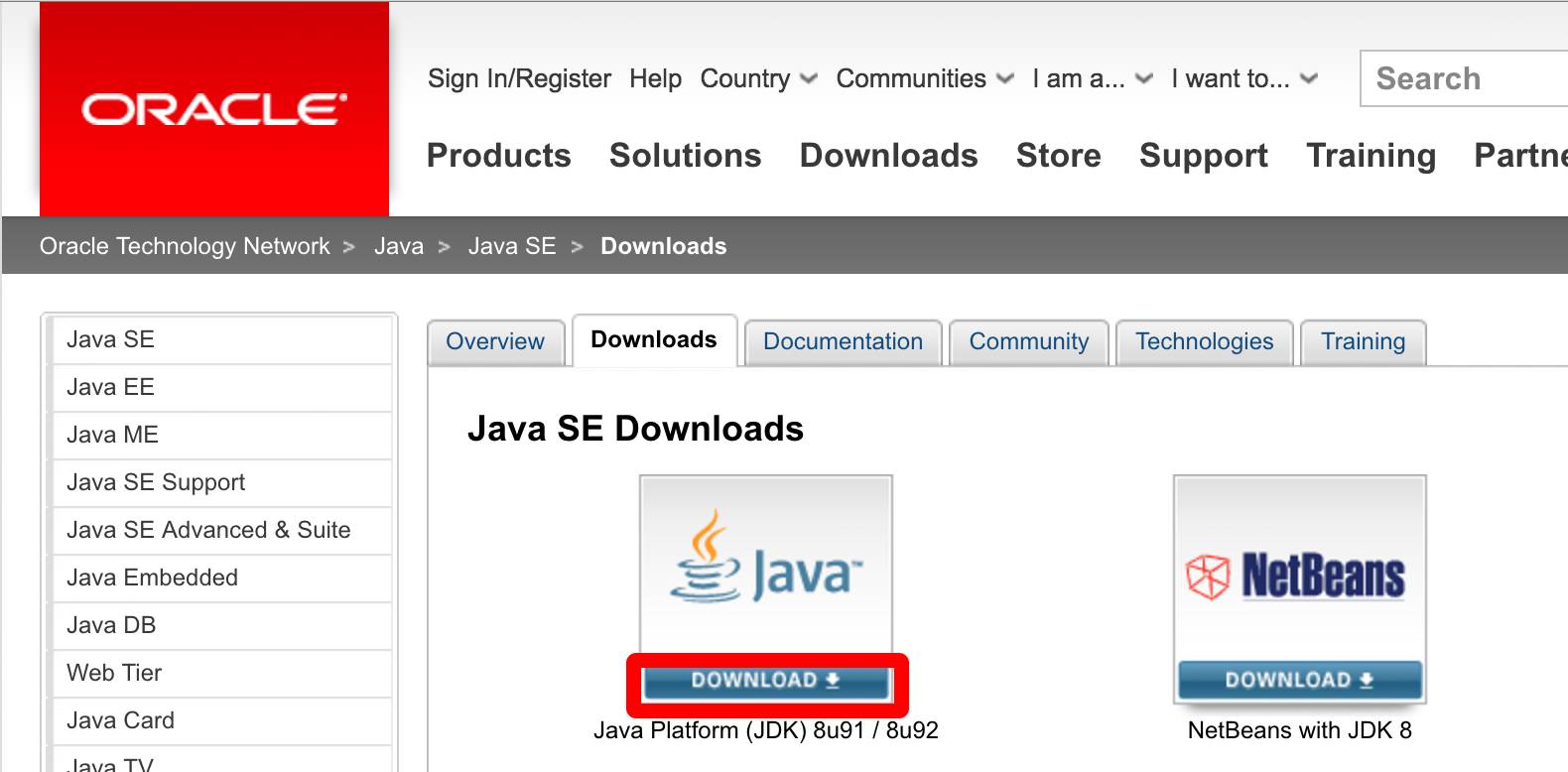Viewport: 1568px width, 772px height.
Task: Focus the Search input field
Action: pyautogui.click(x=1465, y=78)
